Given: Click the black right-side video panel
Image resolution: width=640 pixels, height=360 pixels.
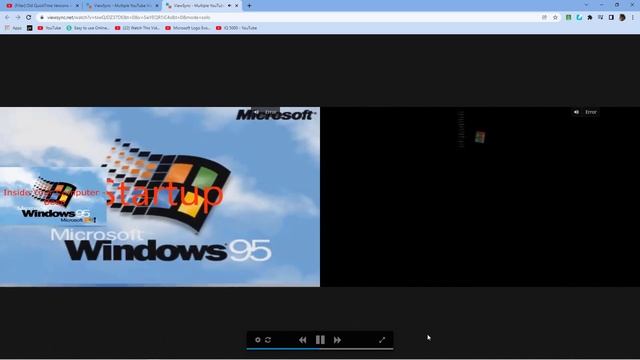Looking at the screenshot, I should 480,197.
